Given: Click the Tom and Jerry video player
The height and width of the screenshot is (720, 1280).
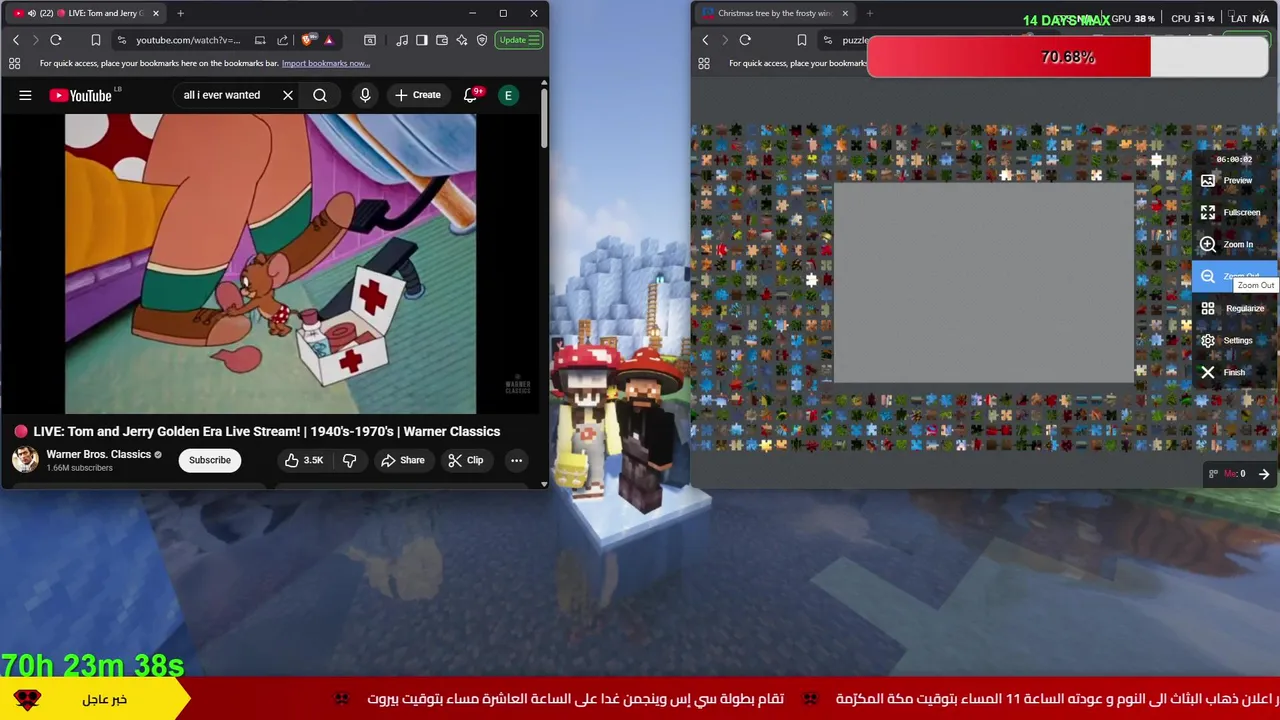Looking at the screenshot, I should 270,263.
